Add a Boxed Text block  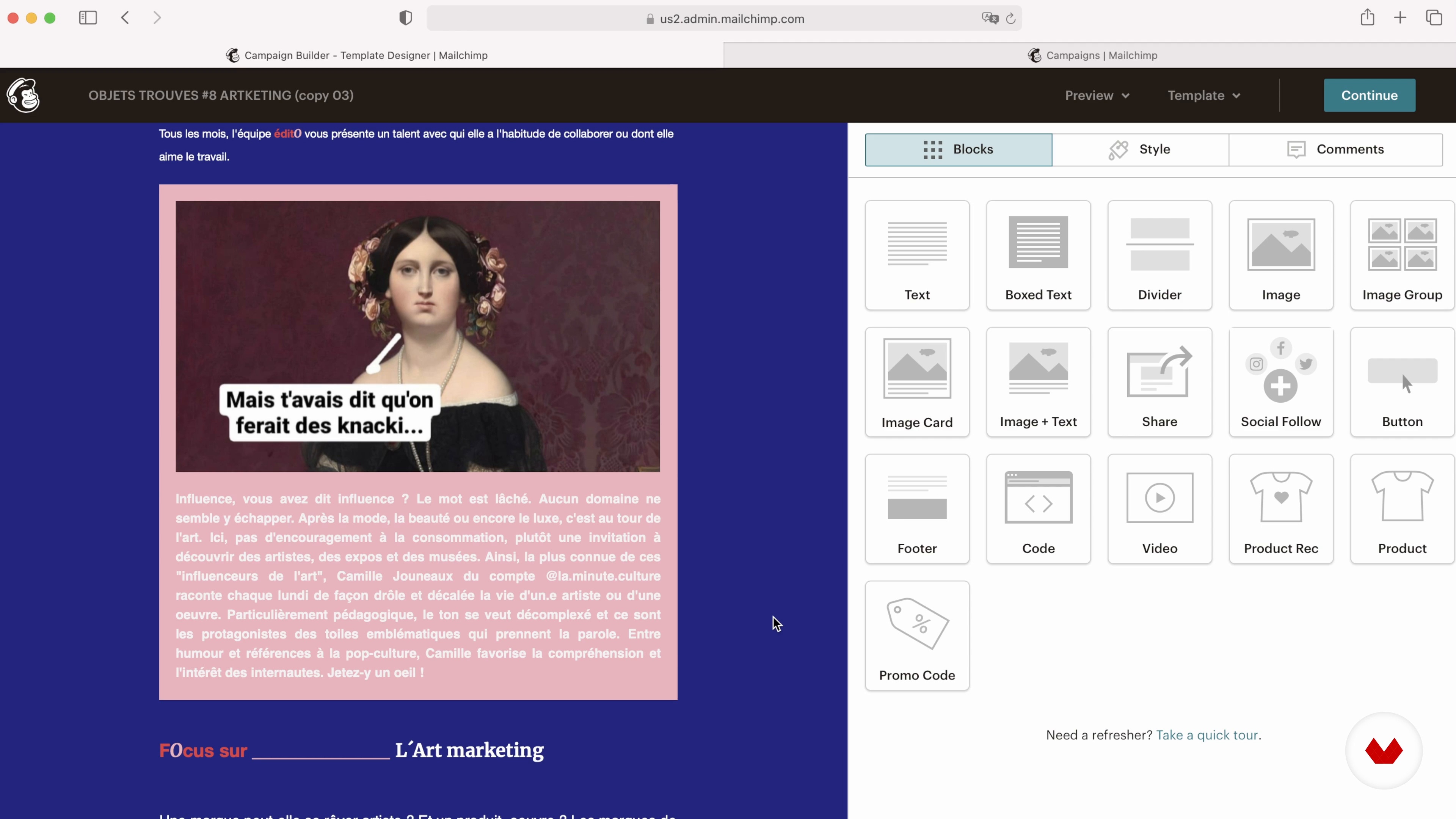(1038, 255)
